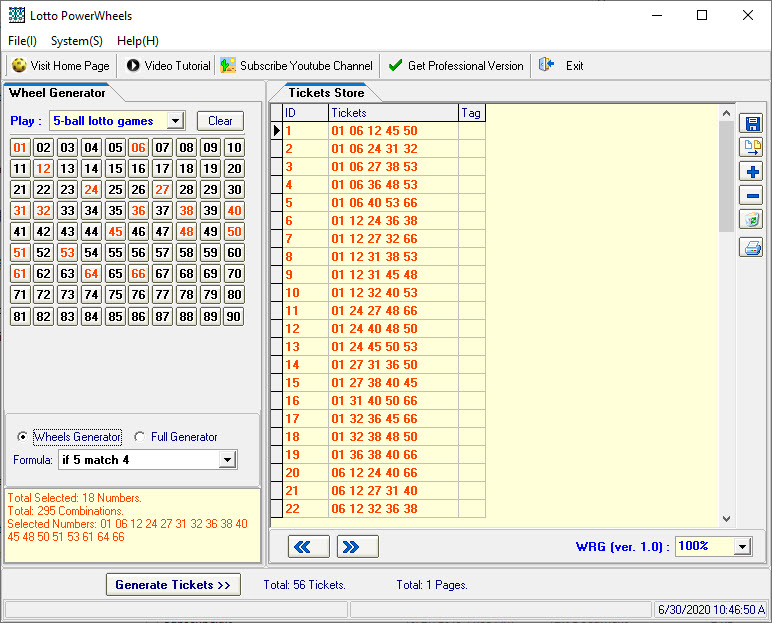Toggle number 64 ball in grid

[91, 273]
